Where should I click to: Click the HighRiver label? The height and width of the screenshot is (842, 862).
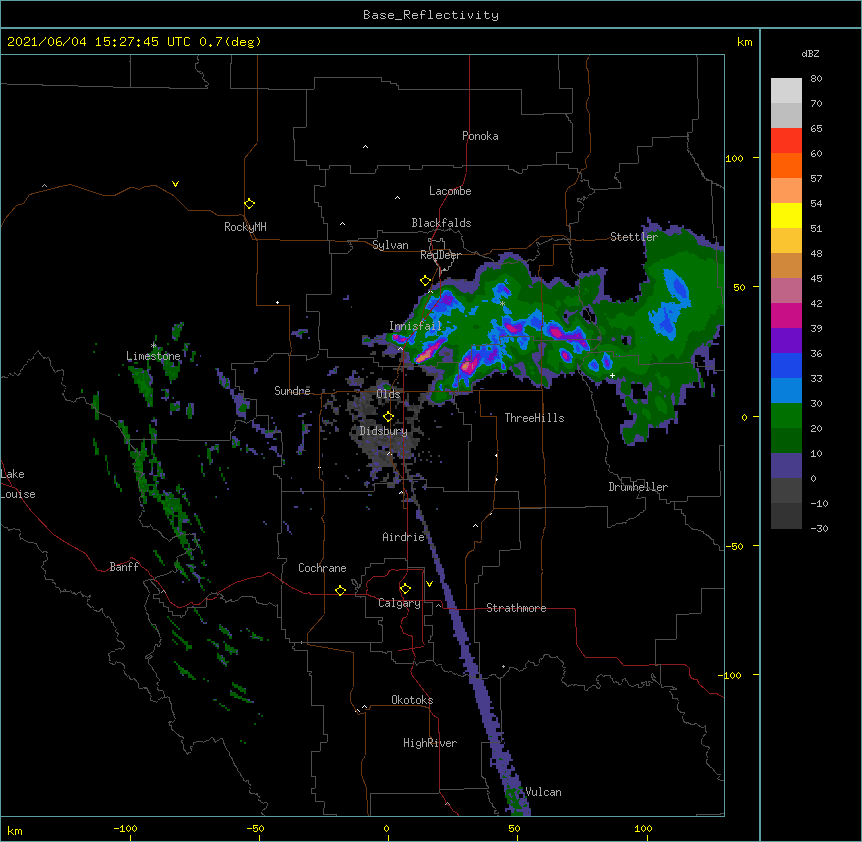[430, 743]
